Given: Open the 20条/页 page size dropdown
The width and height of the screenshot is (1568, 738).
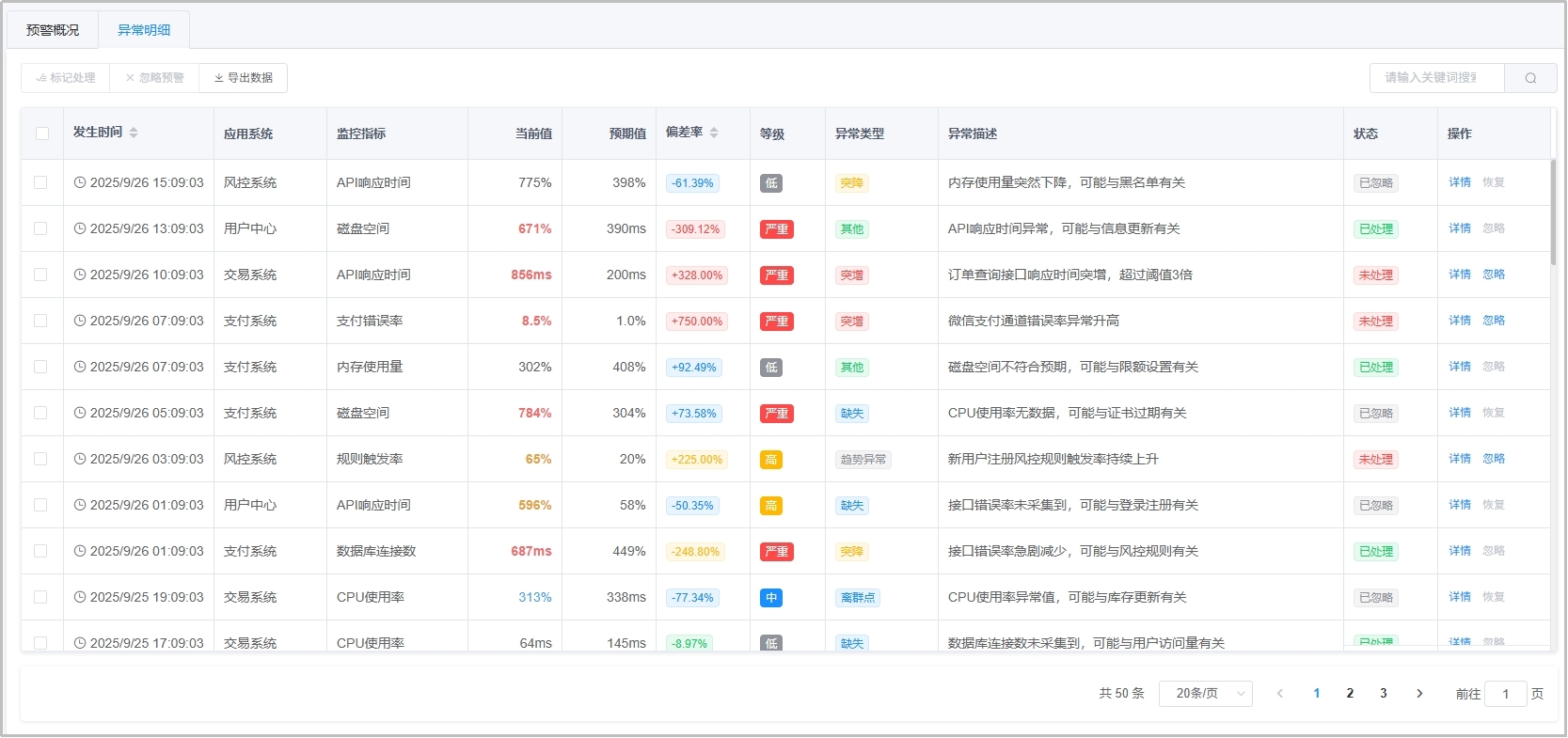Looking at the screenshot, I should [x=1205, y=694].
